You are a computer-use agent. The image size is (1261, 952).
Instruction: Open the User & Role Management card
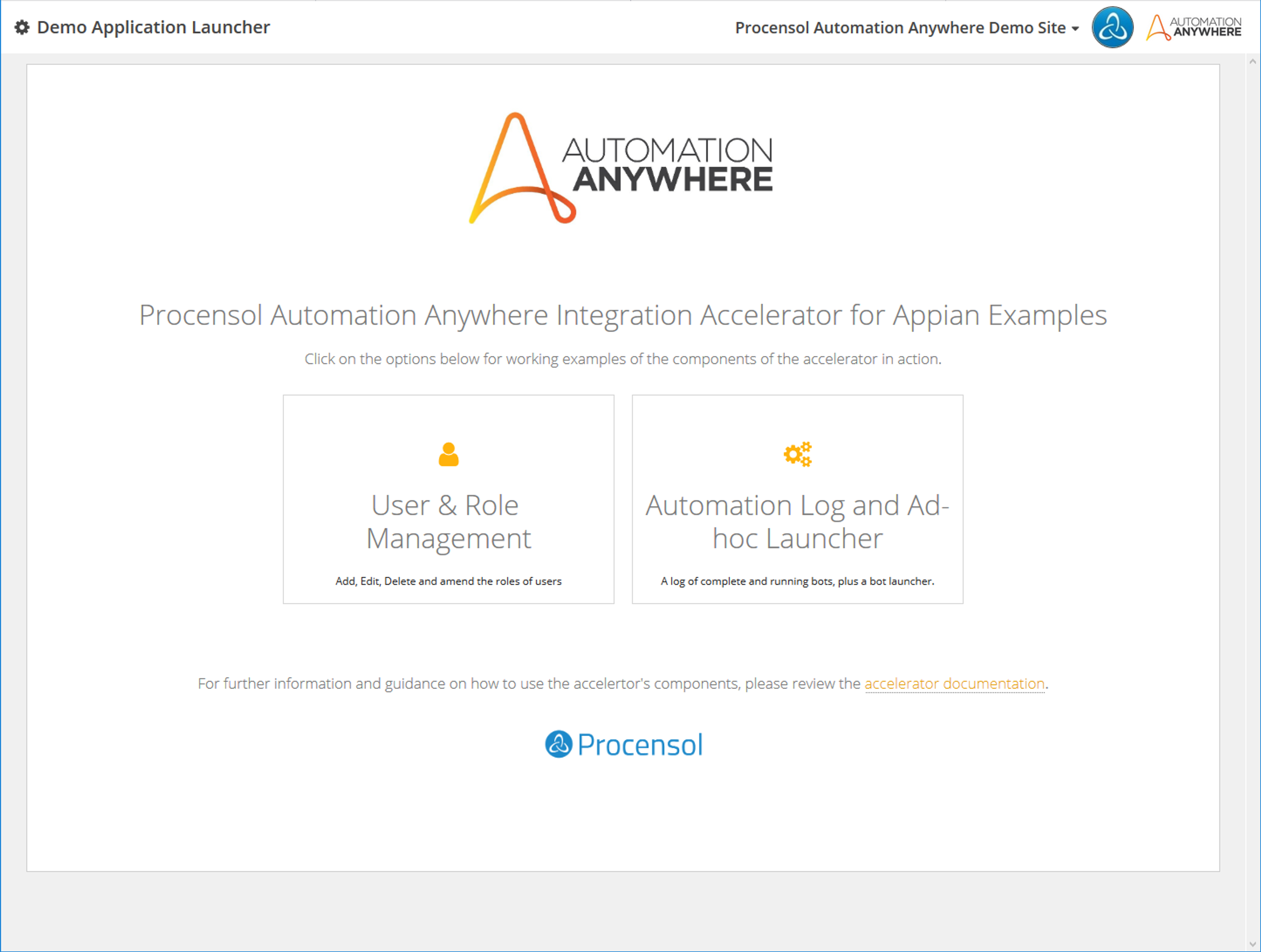pos(449,499)
